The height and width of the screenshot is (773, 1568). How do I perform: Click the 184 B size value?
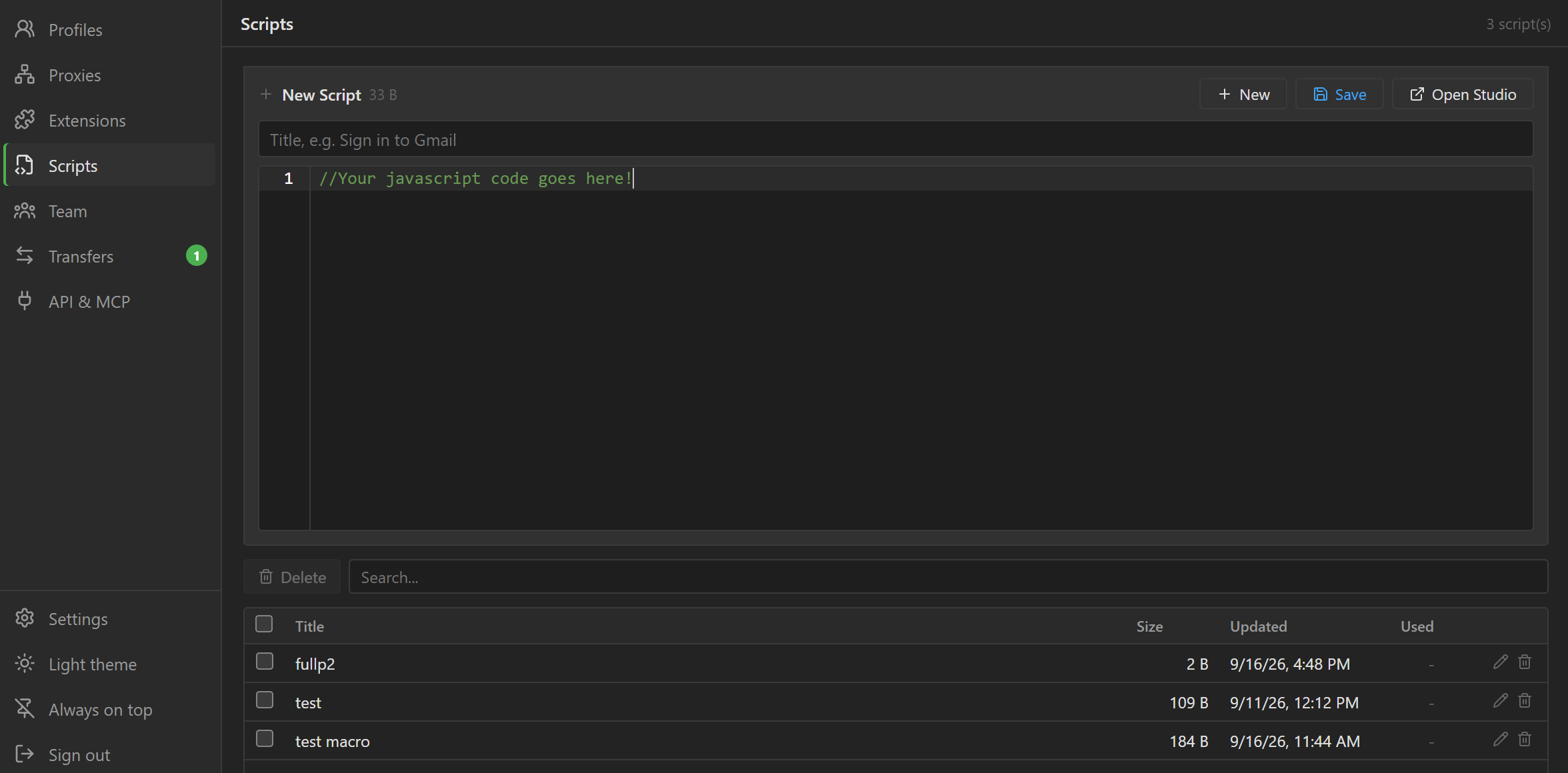point(1189,742)
